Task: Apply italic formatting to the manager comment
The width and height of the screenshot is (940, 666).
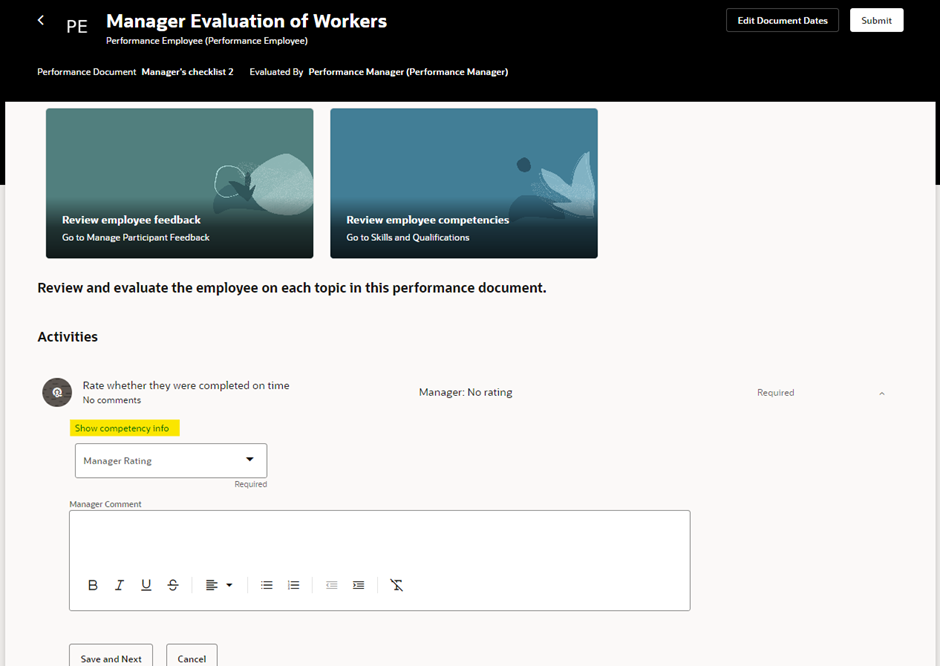Action: click(119, 585)
